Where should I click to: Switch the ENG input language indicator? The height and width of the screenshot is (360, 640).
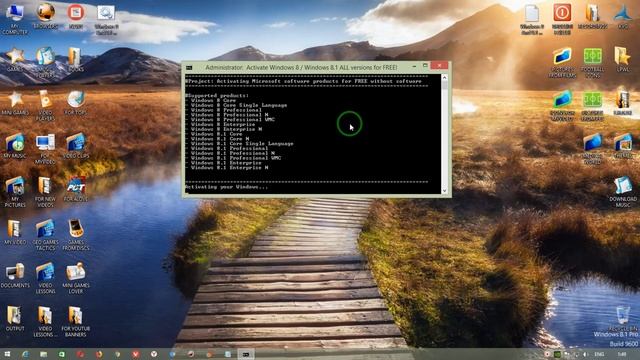[599, 354]
